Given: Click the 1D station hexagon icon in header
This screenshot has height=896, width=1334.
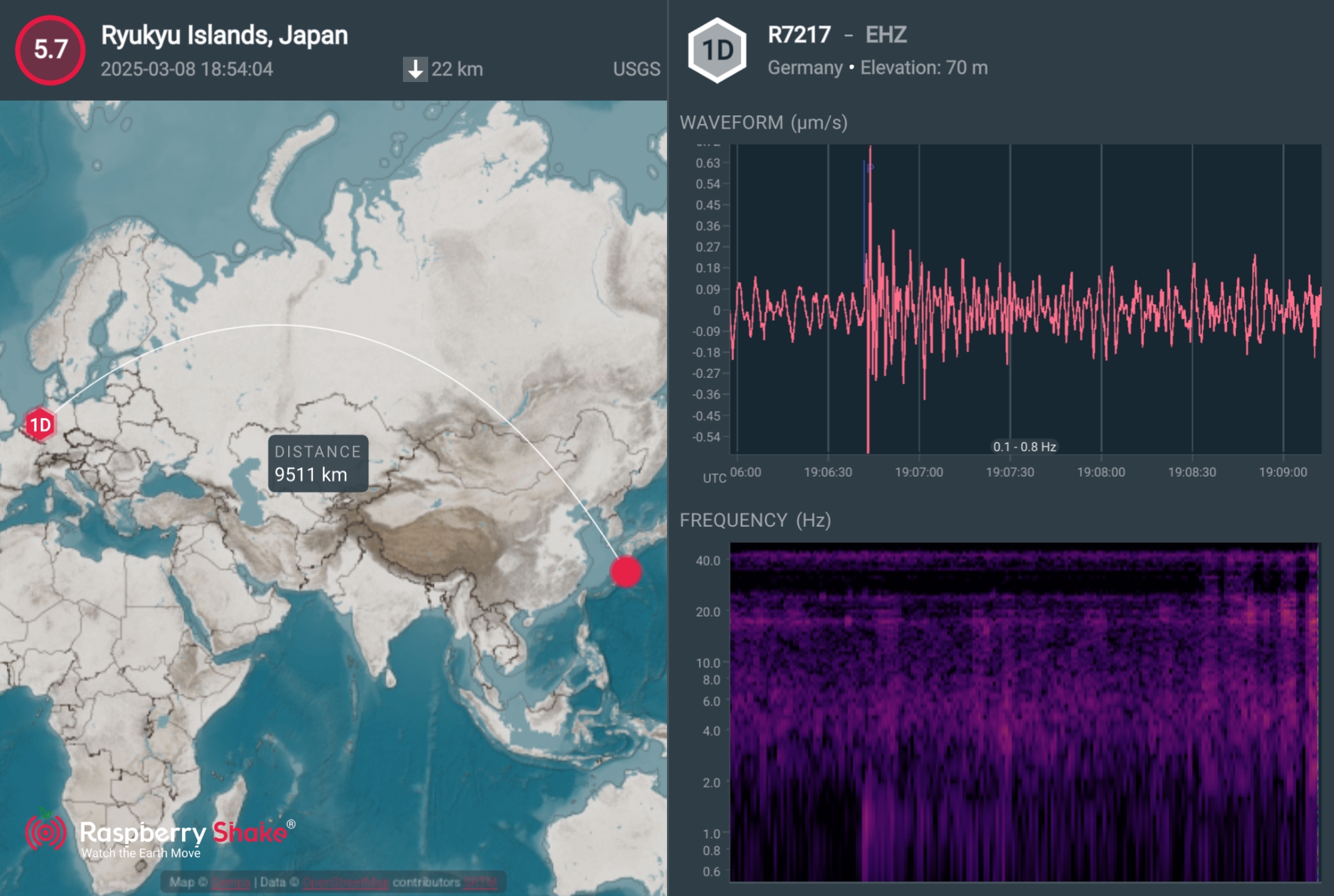Looking at the screenshot, I should coord(717,50).
